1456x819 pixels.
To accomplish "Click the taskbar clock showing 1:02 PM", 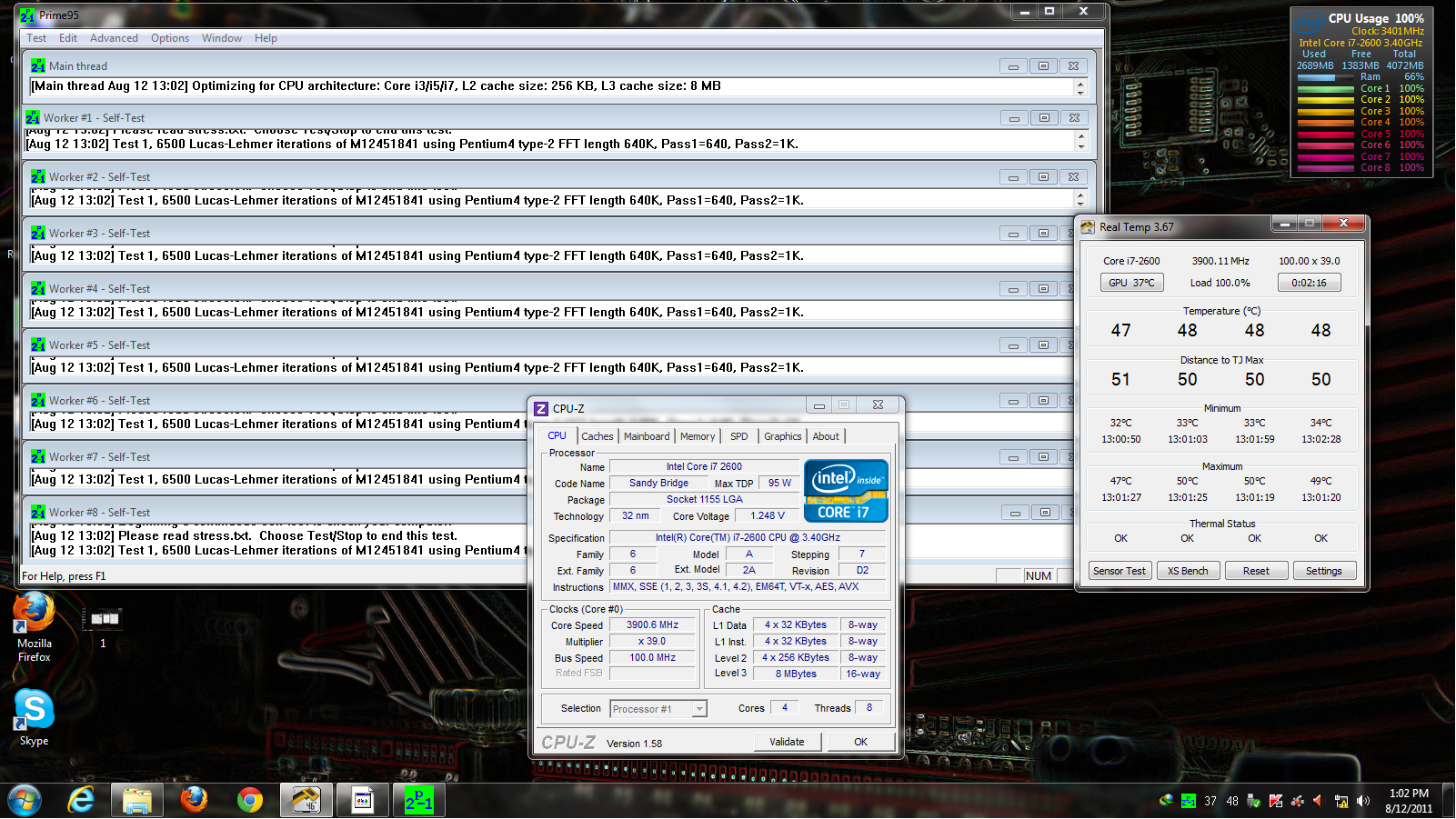I will [1409, 801].
